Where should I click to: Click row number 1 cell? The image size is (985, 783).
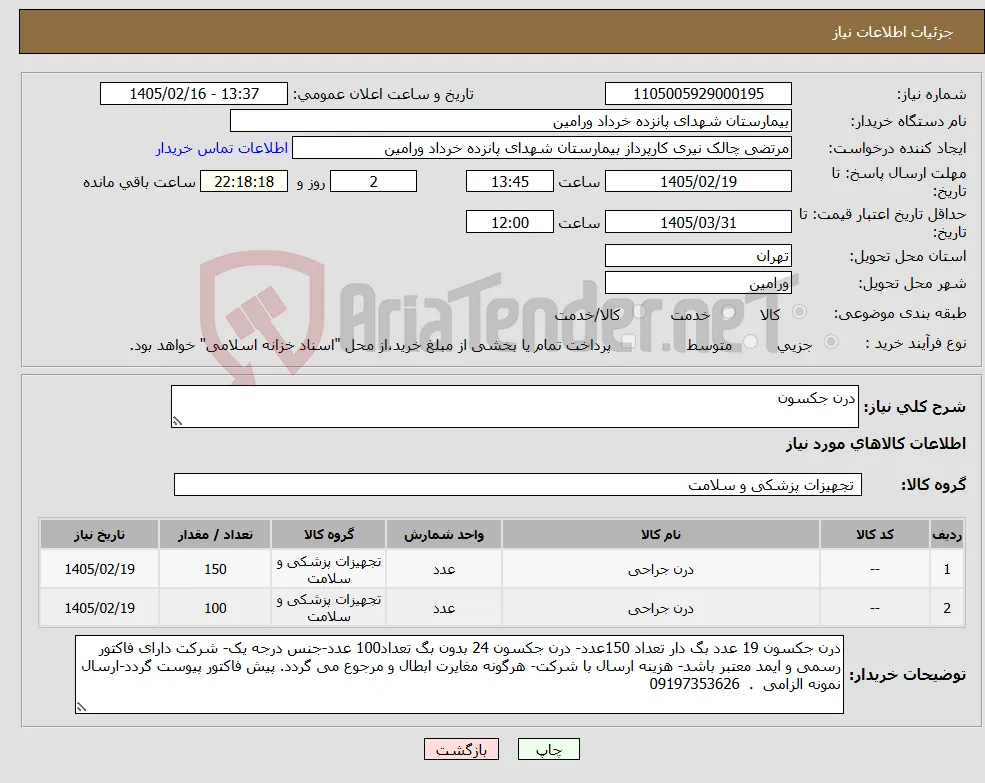947,569
